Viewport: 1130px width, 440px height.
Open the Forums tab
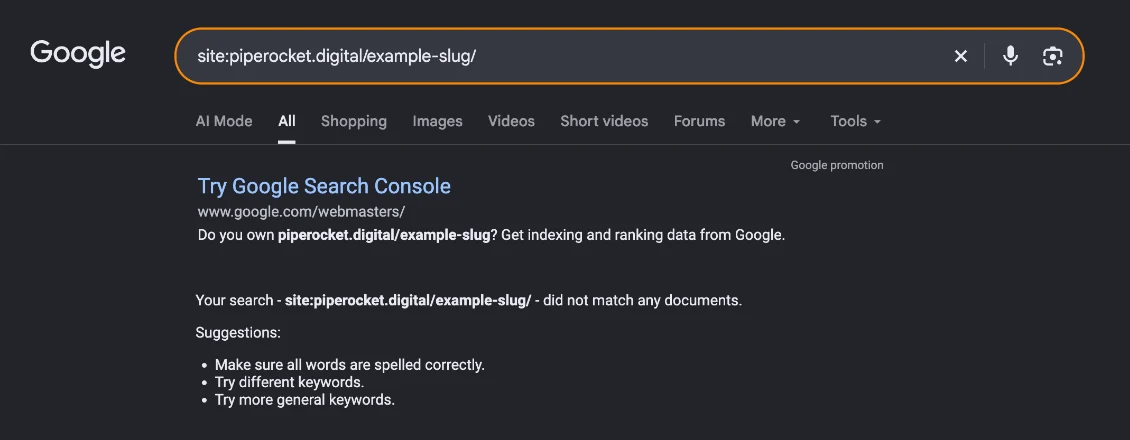click(x=700, y=121)
